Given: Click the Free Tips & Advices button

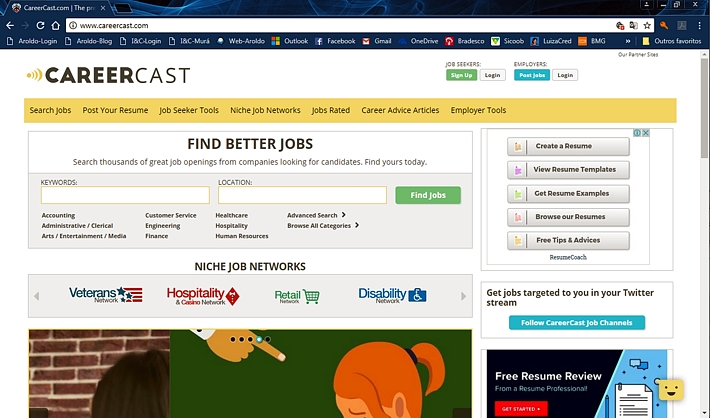Looking at the screenshot, I should pos(568,240).
